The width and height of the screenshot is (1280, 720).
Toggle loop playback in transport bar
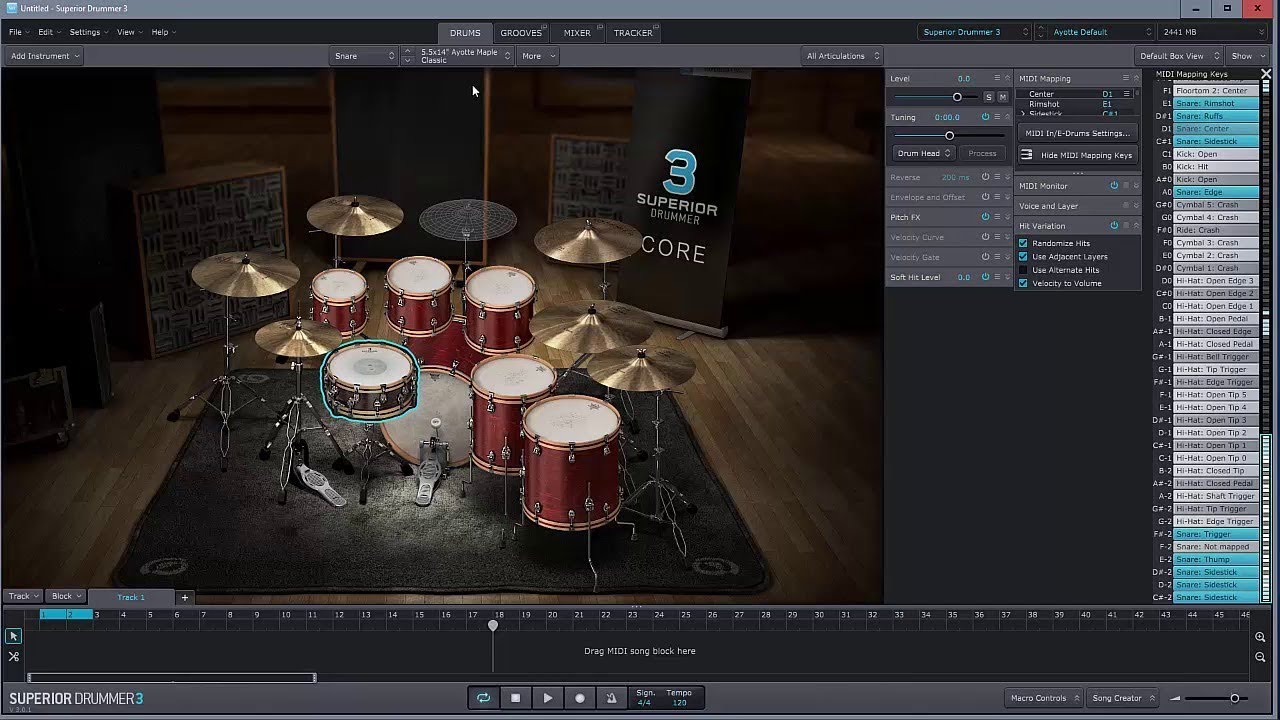tap(483, 698)
